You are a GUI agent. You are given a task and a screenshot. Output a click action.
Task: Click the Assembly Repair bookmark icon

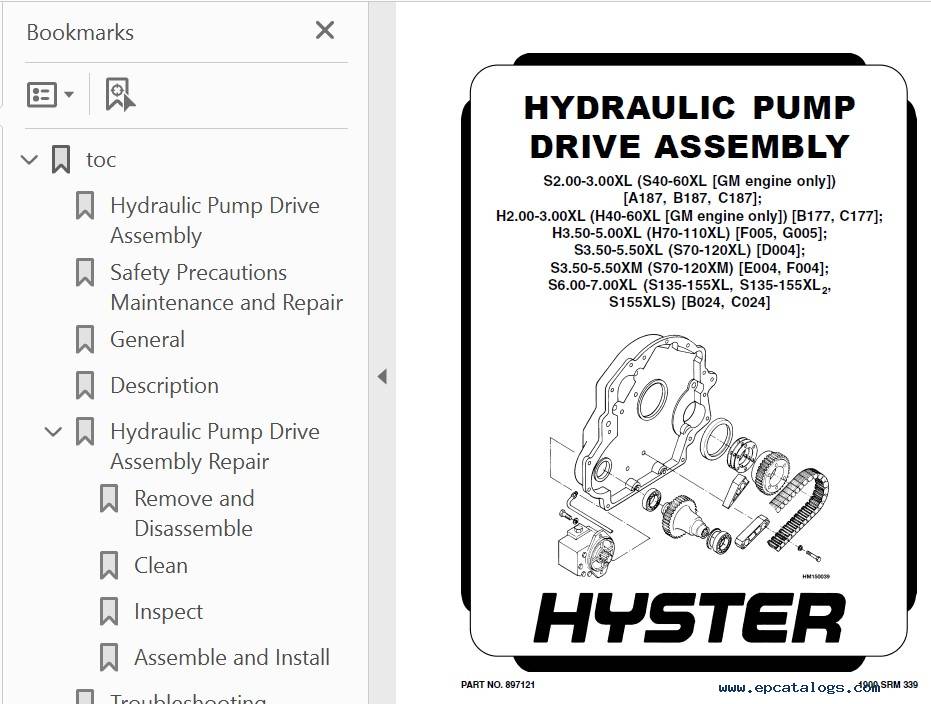click(x=85, y=432)
